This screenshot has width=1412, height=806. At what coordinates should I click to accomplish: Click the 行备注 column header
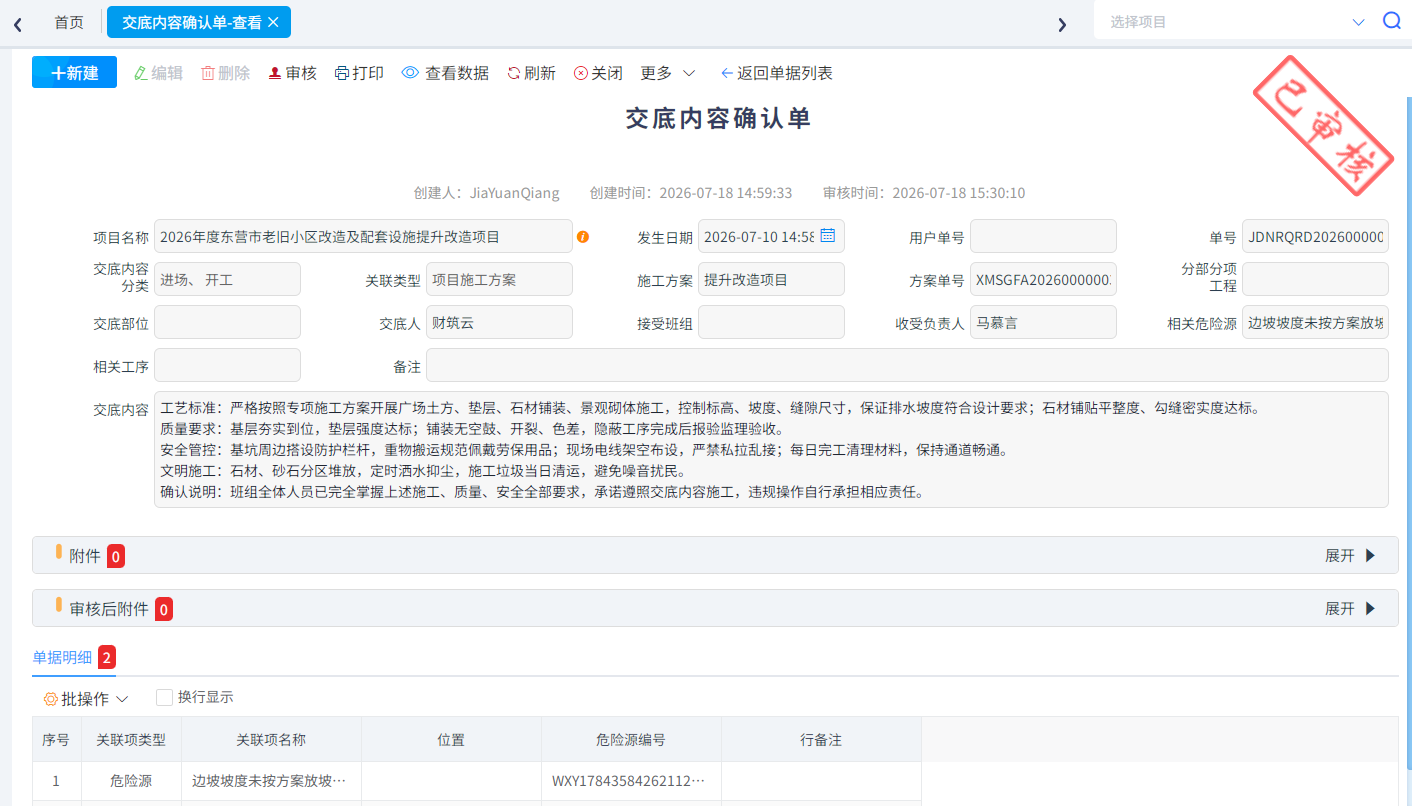(x=821, y=740)
